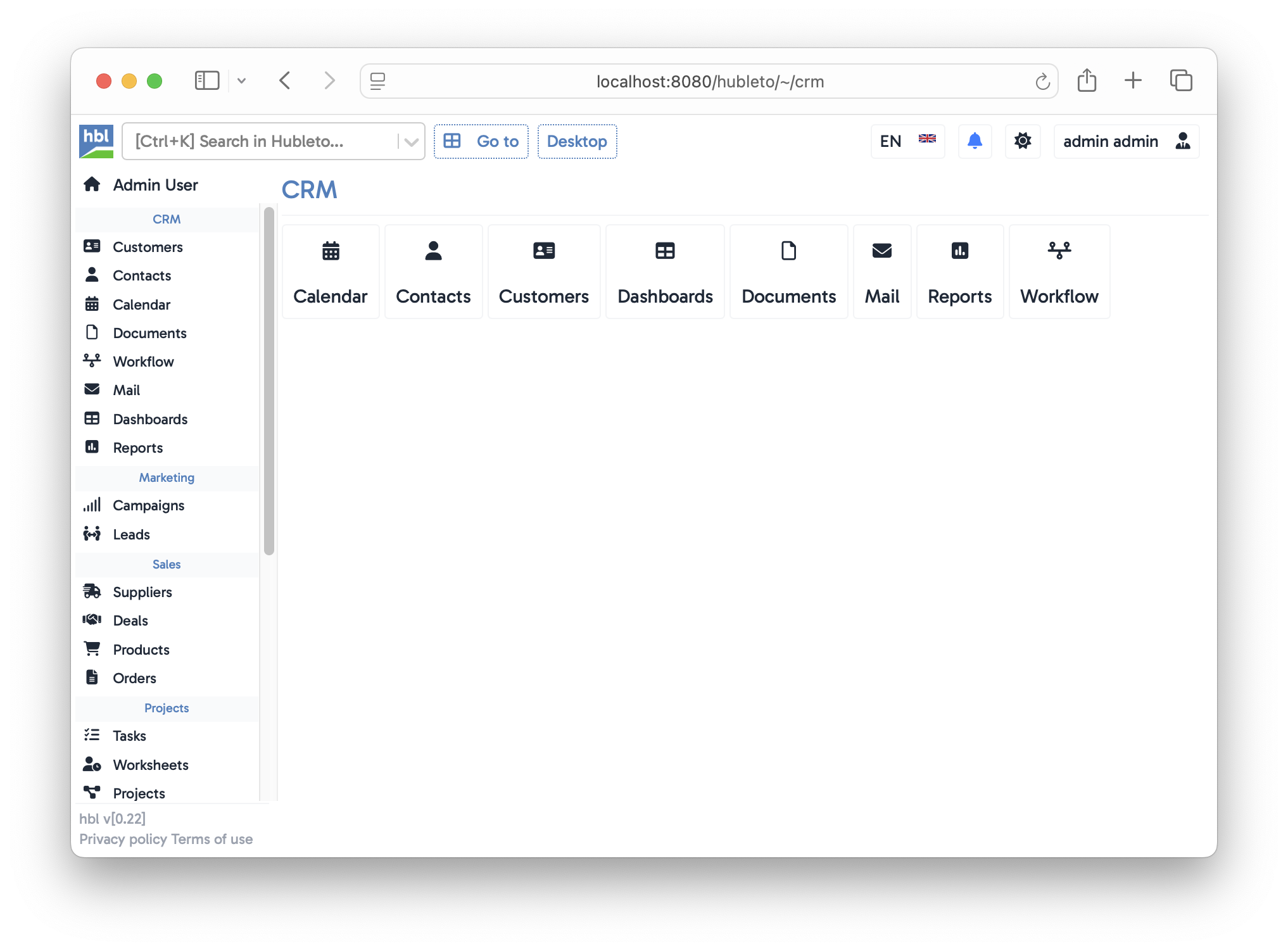
Task: Open the EN language selector
Action: click(x=907, y=141)
